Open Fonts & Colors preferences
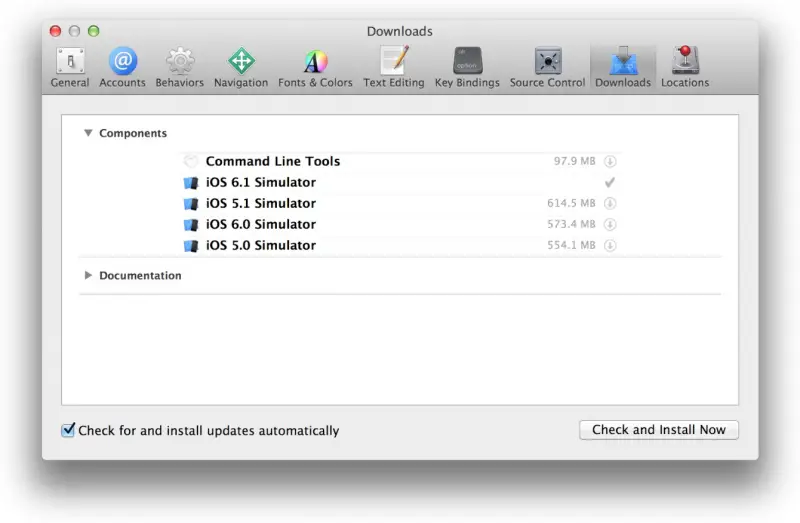The width and height of the screenshot is (800, 523). coord(315,68)
